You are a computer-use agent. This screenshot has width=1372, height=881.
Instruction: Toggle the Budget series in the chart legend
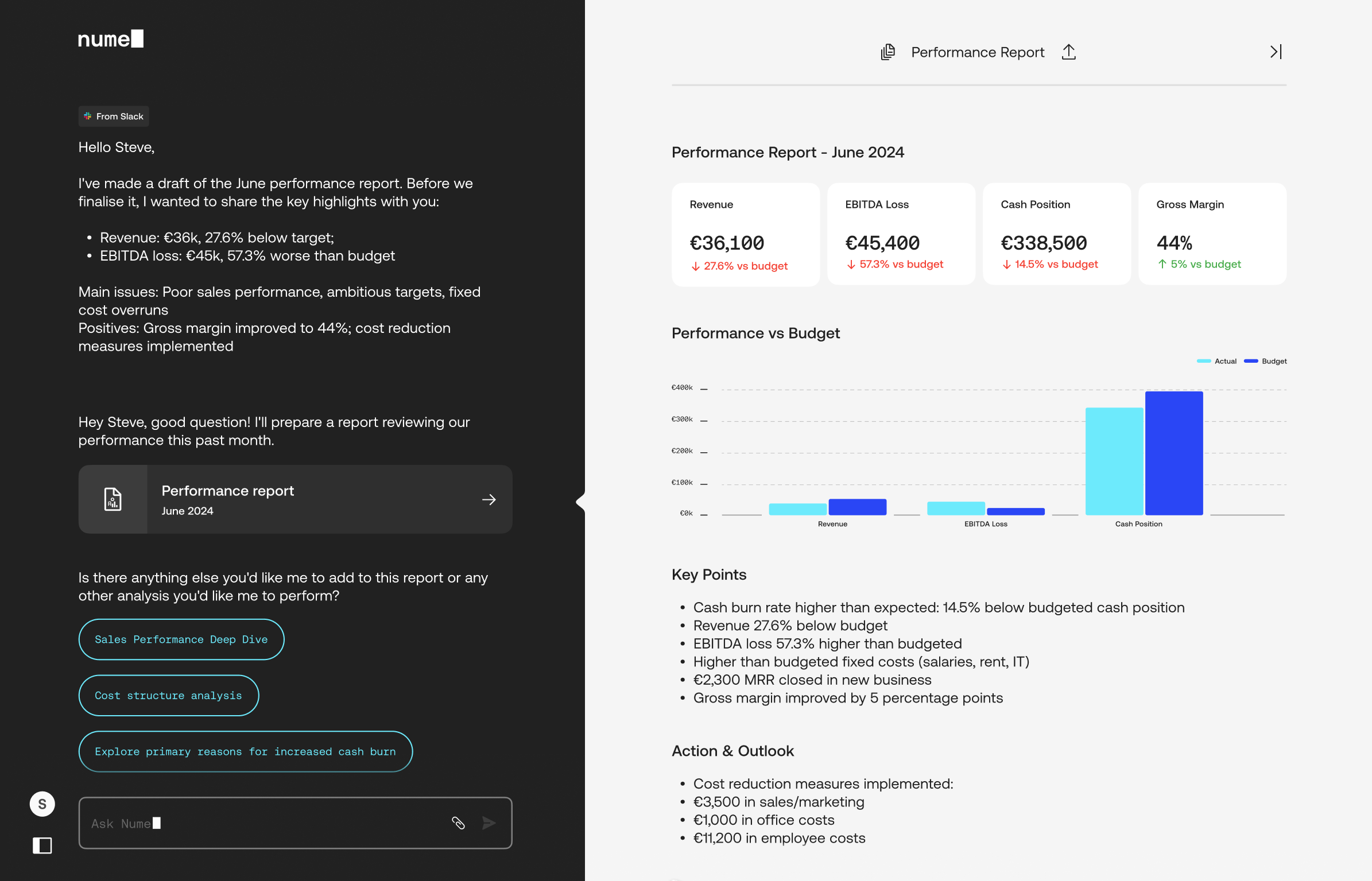click(1266, 361)
